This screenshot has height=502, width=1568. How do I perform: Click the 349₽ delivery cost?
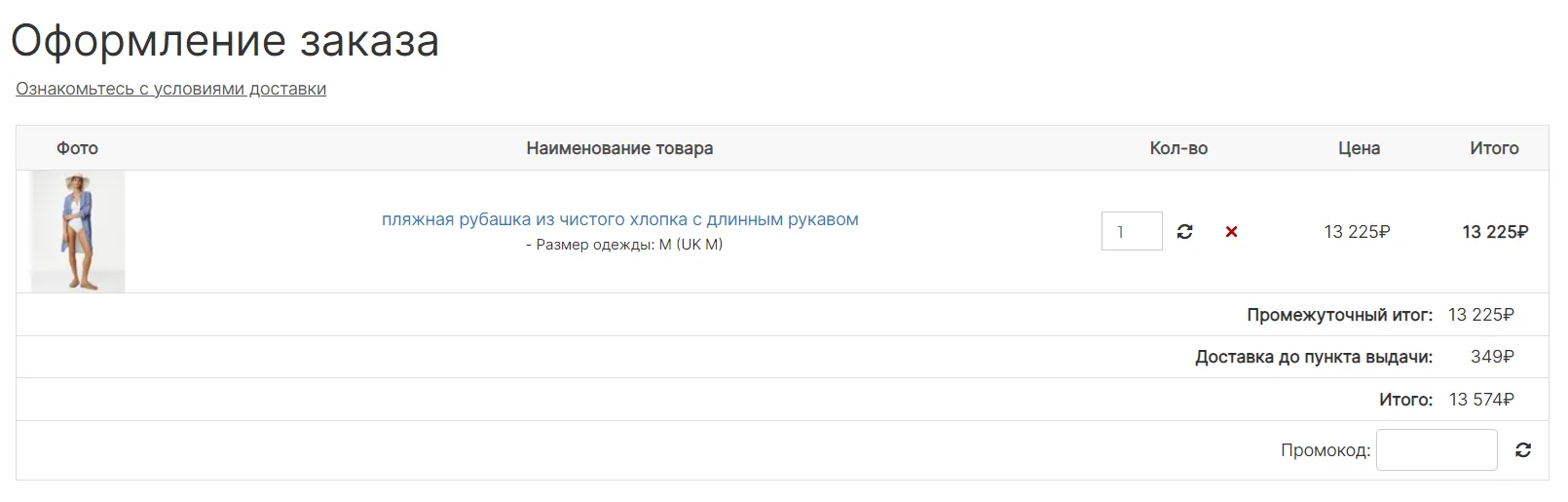1492,357
